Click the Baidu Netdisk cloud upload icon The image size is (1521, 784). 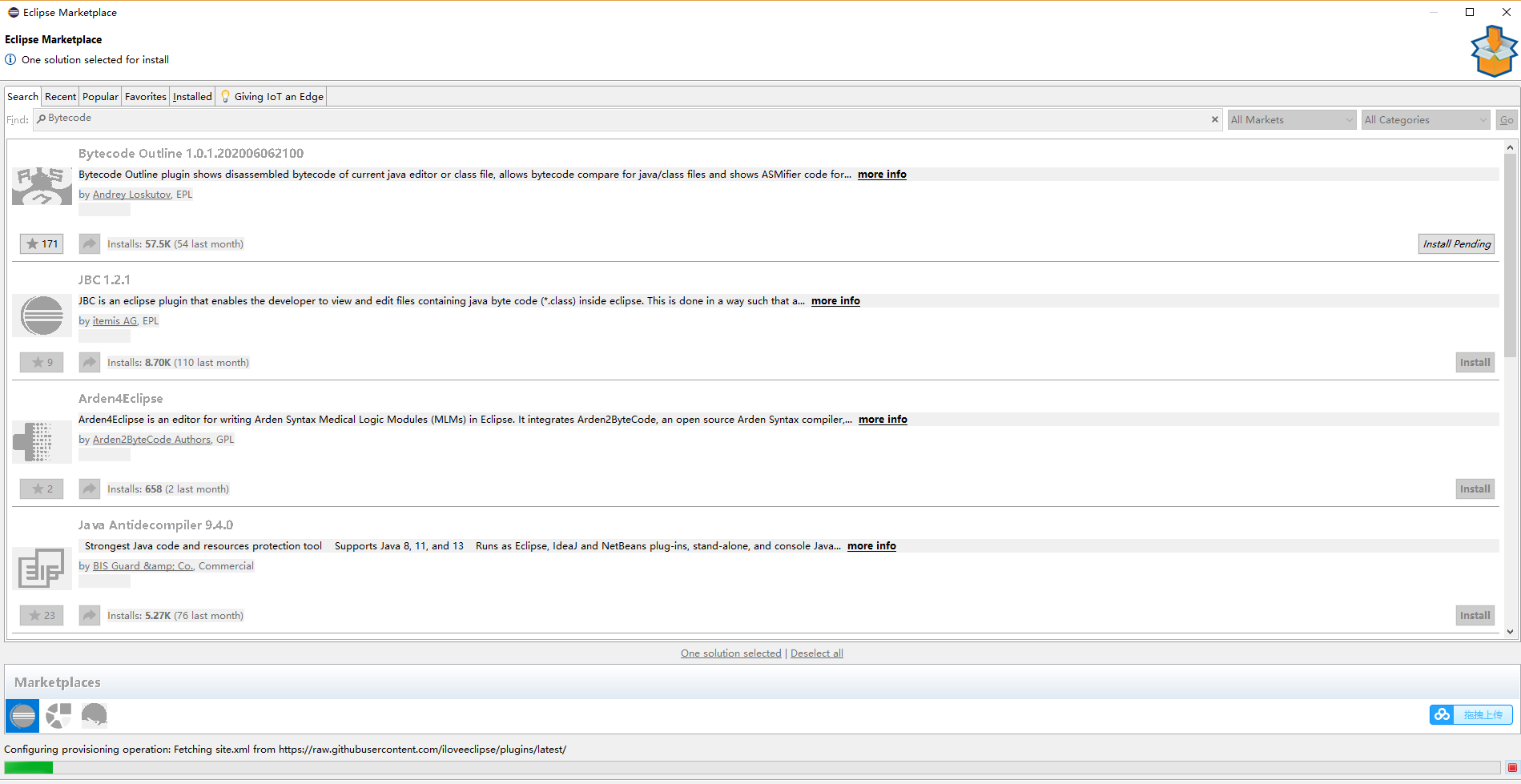[1442, 714]
